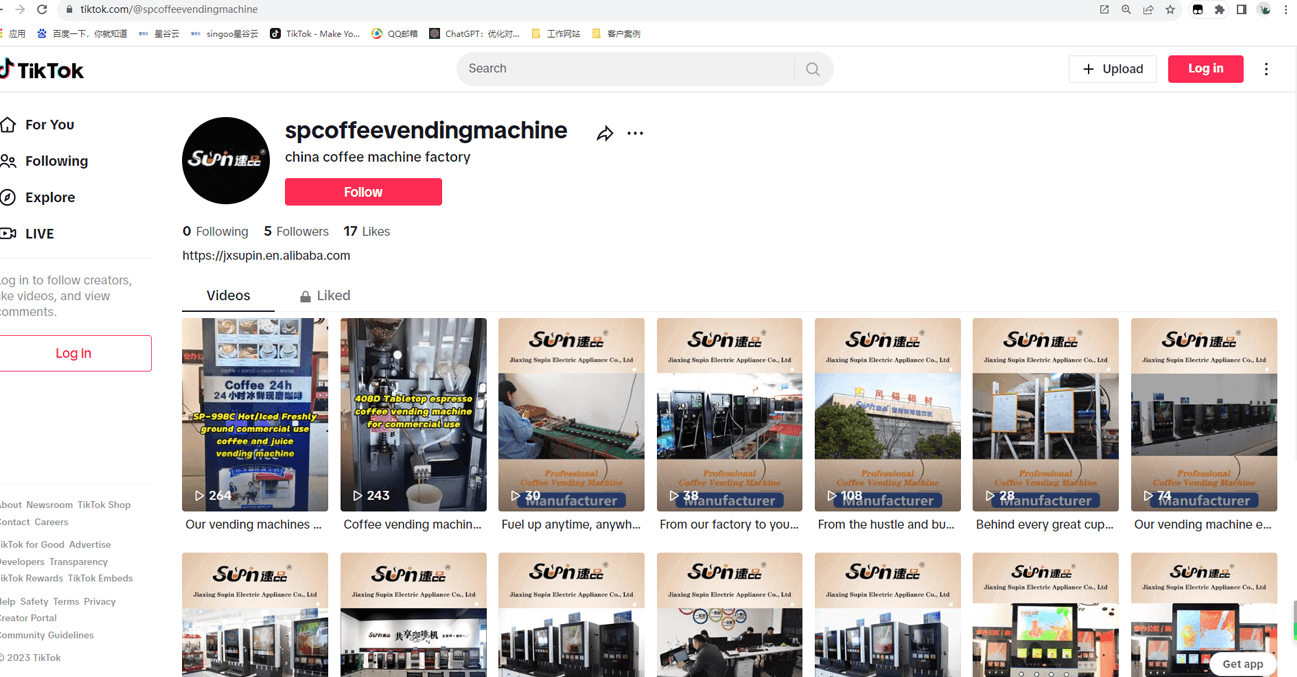The image size is (1297, 677).
Task: Open the 应用 apps shortcut
Action: coord(13,33)
